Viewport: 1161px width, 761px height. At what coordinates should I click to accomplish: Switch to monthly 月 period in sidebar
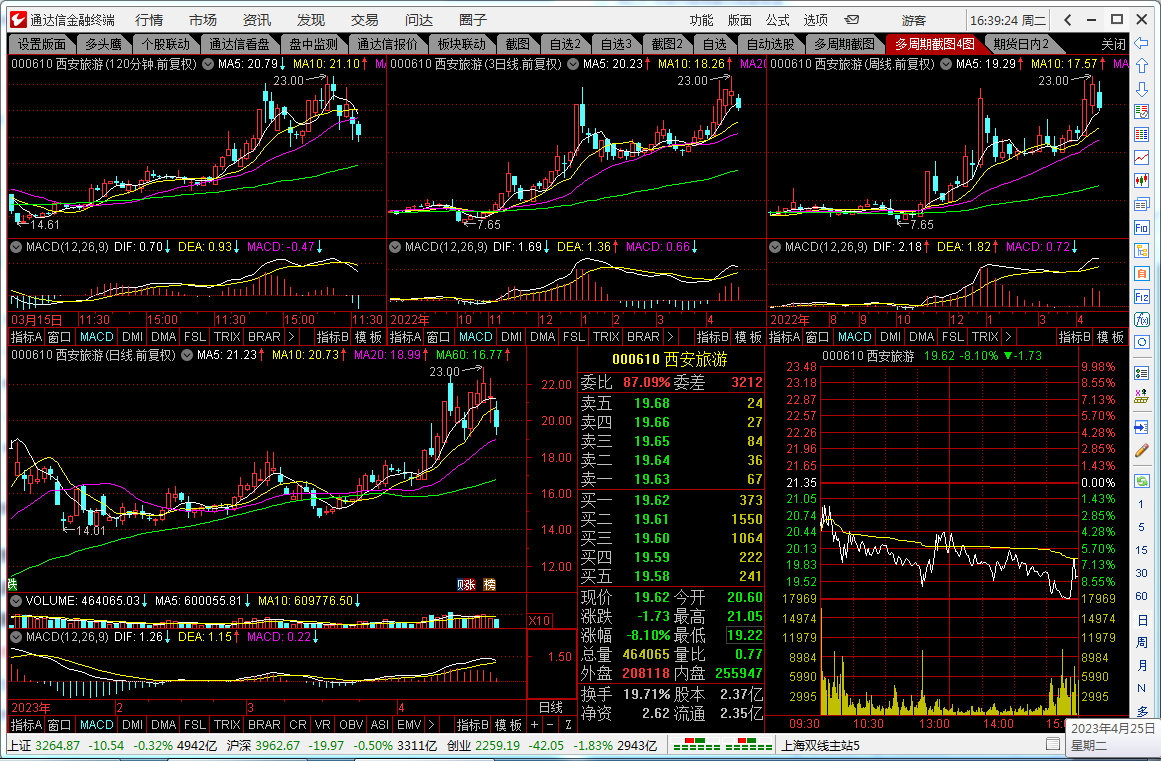pos(1142,666)
